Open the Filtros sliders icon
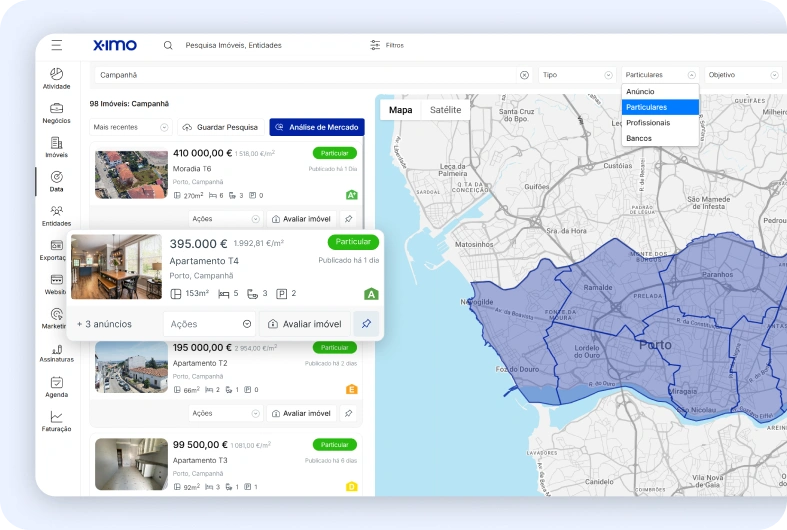 pyautogui.click(x=375, y=45)
